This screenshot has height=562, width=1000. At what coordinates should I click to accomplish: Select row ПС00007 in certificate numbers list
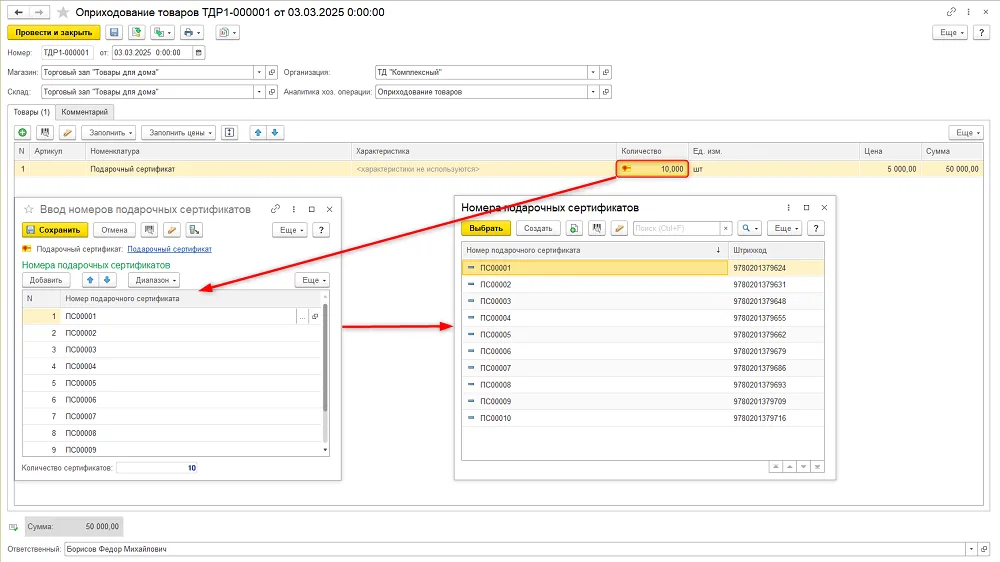(643, 368)
